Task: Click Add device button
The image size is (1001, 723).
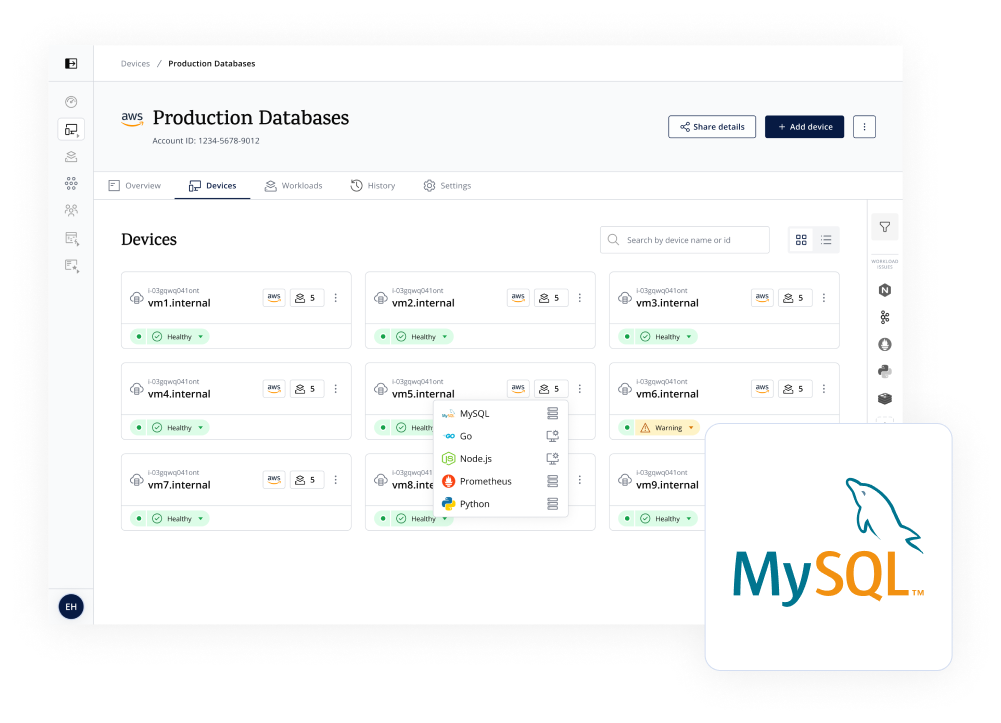Action: point(804,126)
